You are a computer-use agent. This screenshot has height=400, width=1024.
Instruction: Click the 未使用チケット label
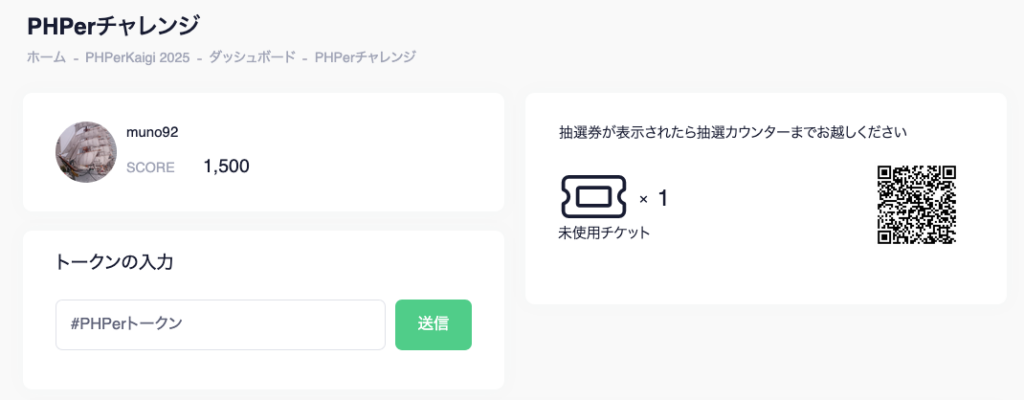coord(604,233)
